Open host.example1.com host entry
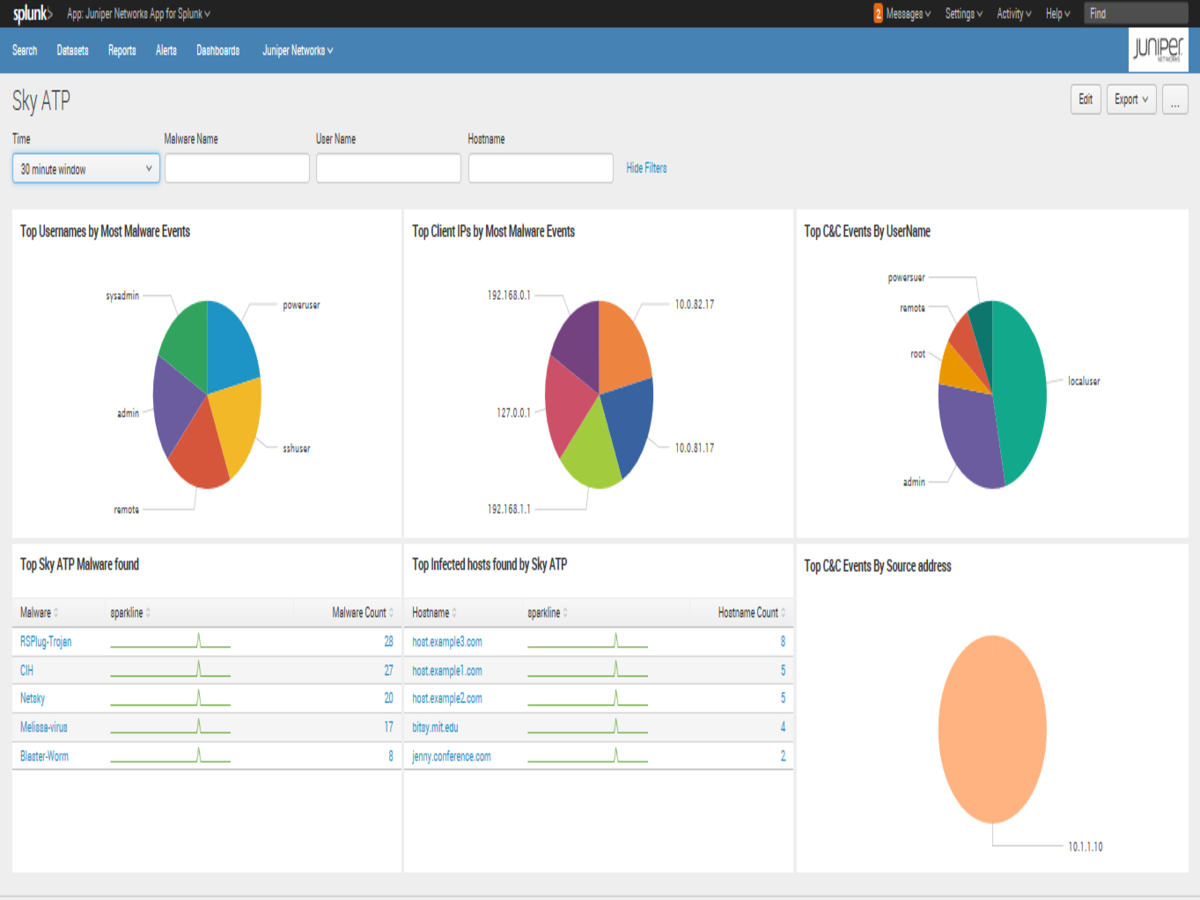The image size is (1200, 900). pyautogui.click(x=447, y=670)
